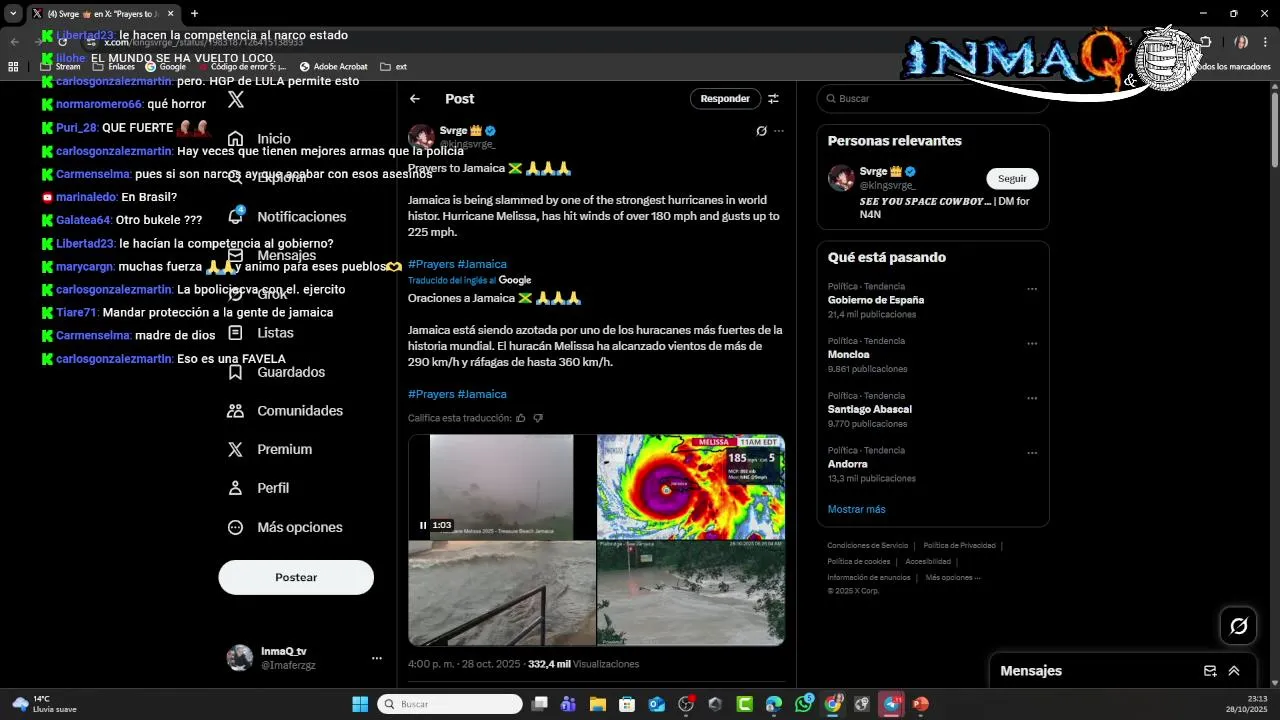This screenshot has height=720, width=1280.
Task: Open Stream bookmark folder
Action: pyautogui.click(x=60, y=67)
